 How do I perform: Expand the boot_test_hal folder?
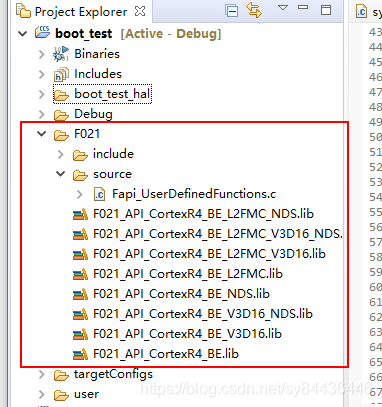(x=42, y=94)
